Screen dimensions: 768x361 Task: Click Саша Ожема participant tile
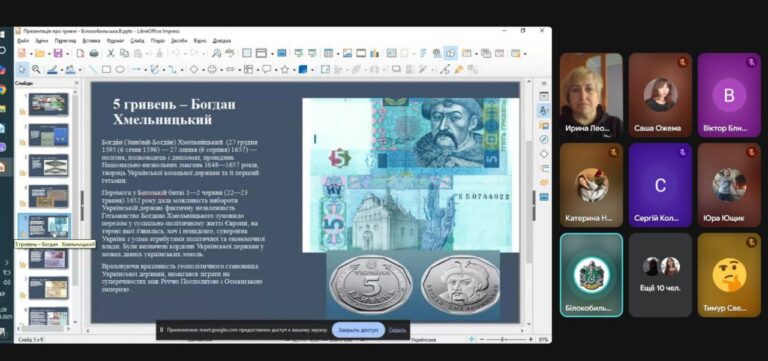660,95
